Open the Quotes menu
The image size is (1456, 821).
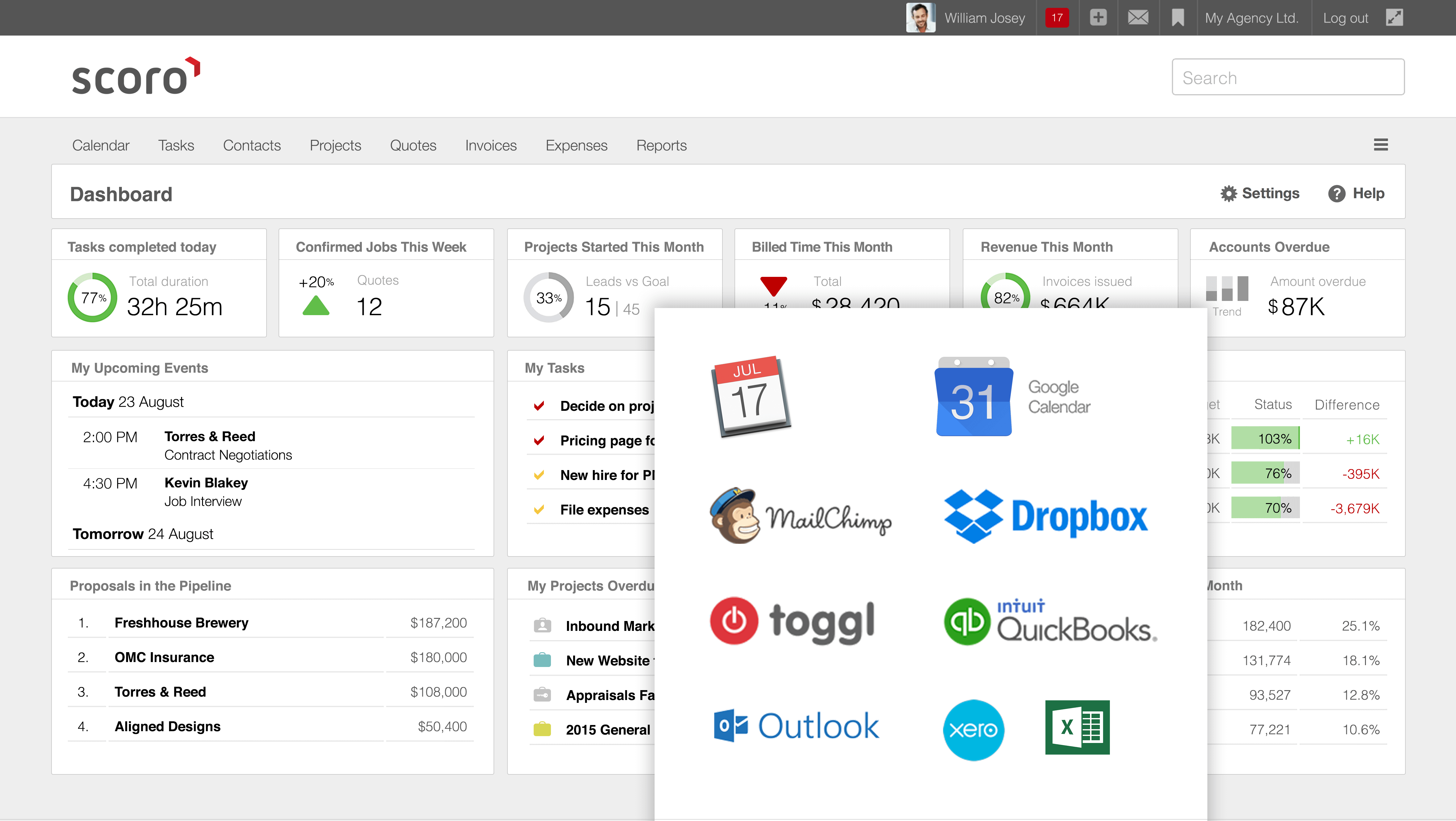click(x=413, y=145)
